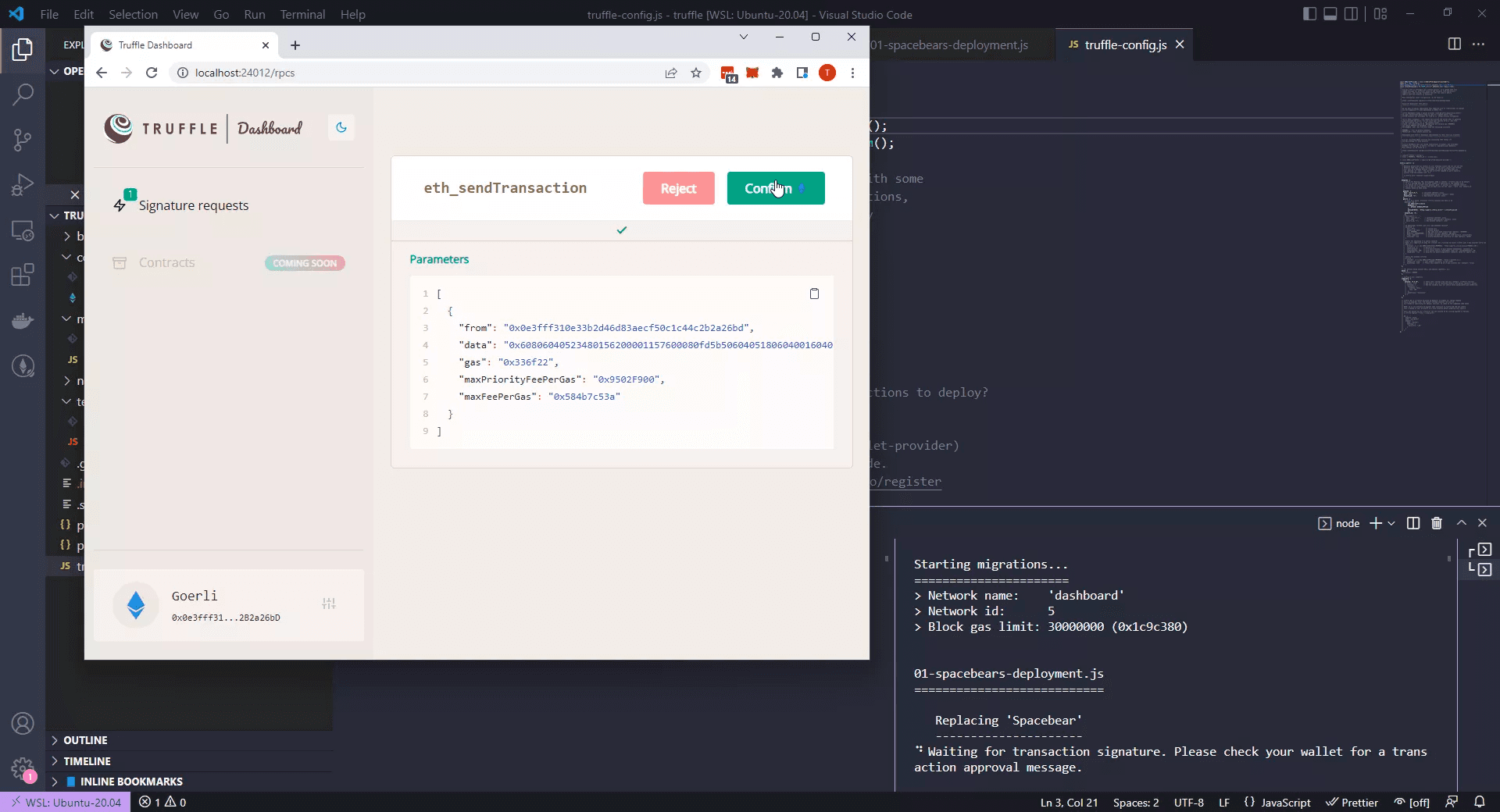The width and height of the screenshot is (1500, 812).
Task: Open Signature requests in the dashboard sidebar
Action: click(183, 205)
